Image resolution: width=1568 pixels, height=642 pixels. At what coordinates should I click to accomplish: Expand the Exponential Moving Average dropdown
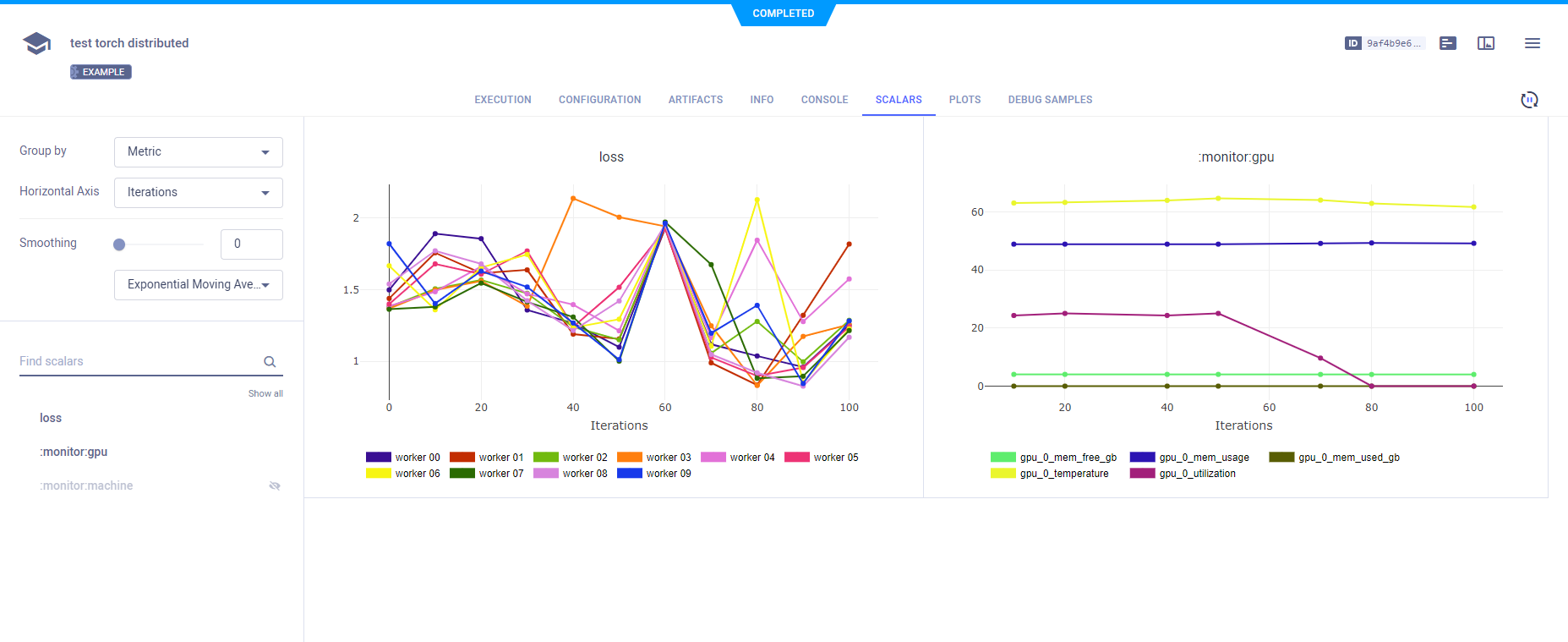pyautogui.click(x=199, y=285)
